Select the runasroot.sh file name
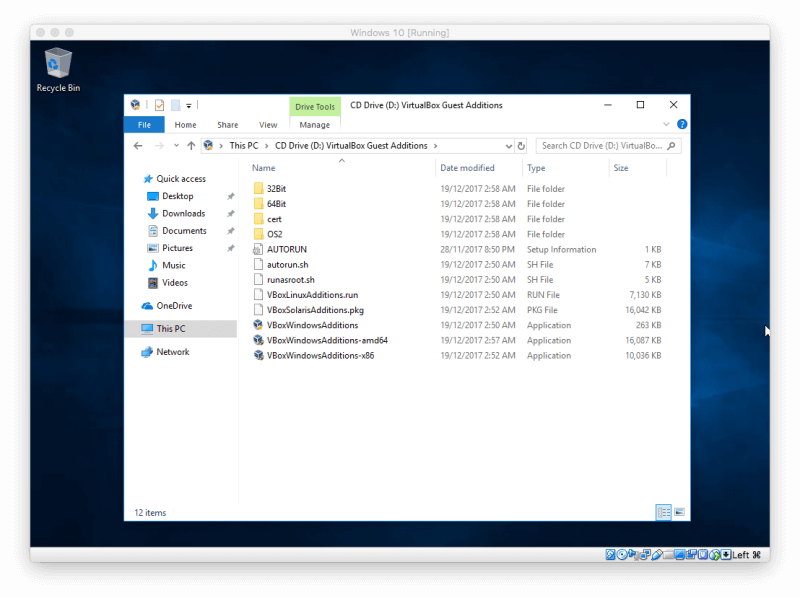This screenshot has width=800, height=598. tap(291, 280)
